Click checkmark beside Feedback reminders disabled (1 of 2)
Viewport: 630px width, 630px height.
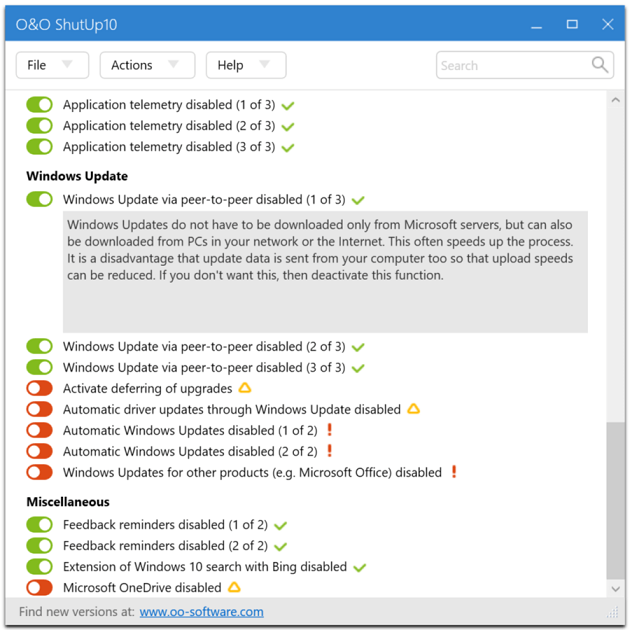(280, 526)
